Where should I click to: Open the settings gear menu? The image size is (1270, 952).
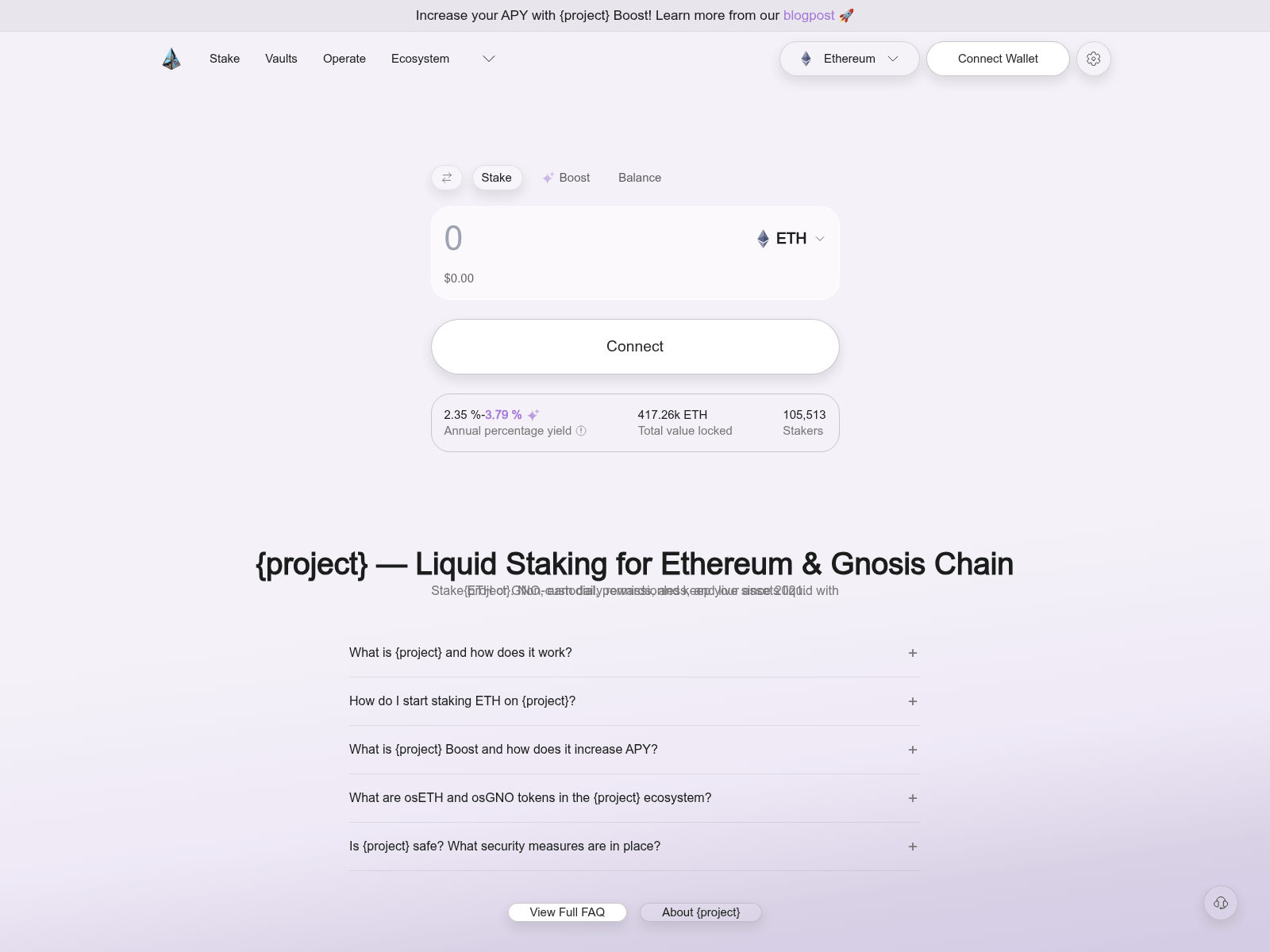(1094, 59)
